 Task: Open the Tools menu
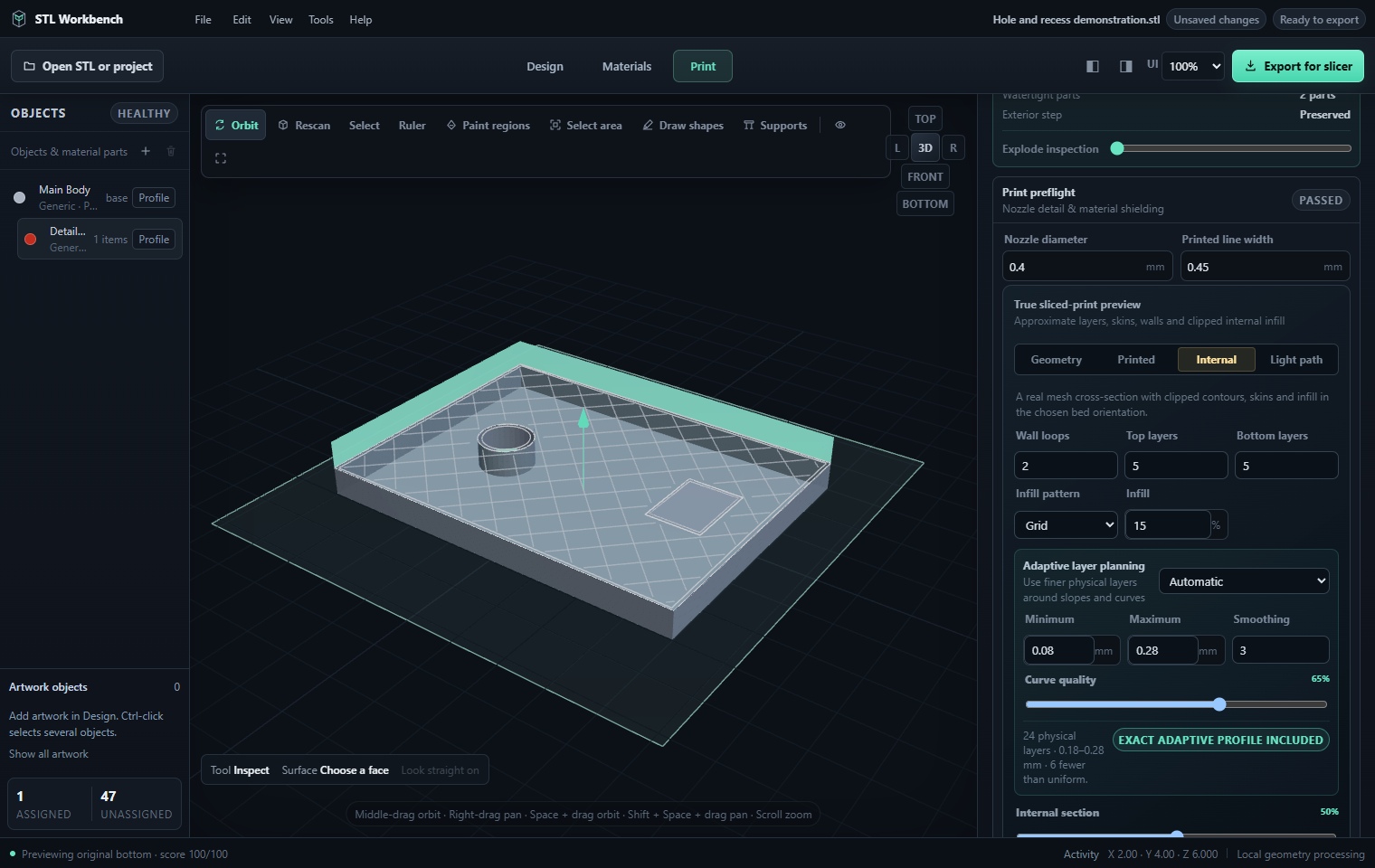click(x=321, y=19)
